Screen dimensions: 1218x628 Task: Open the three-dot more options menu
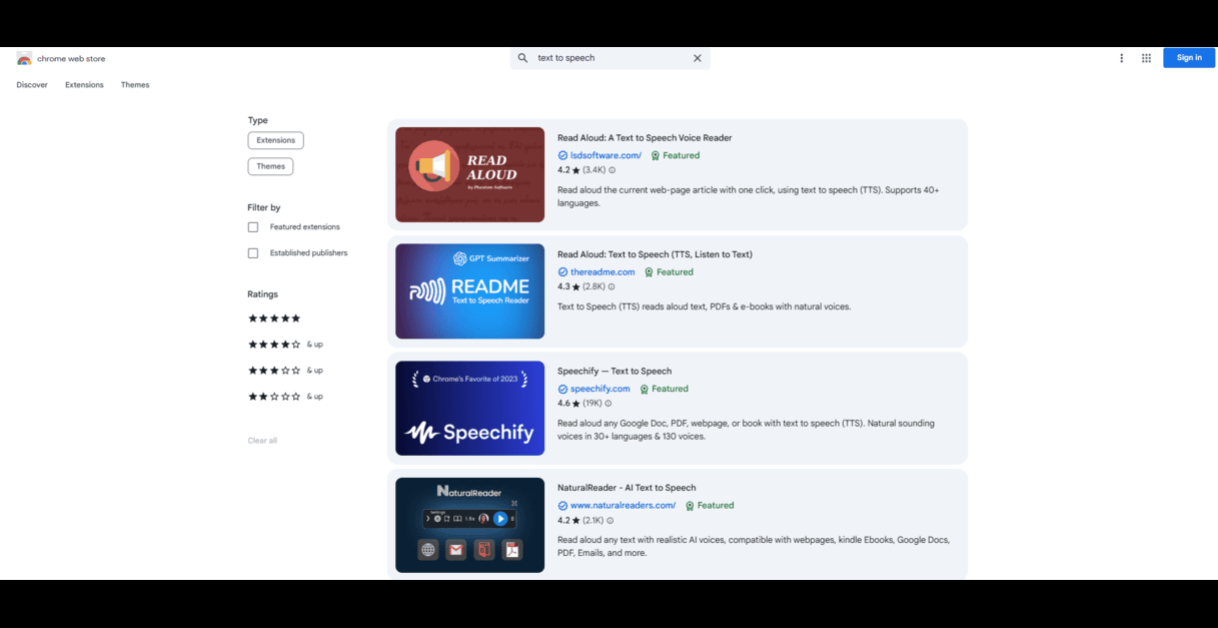coord(1121,58)
